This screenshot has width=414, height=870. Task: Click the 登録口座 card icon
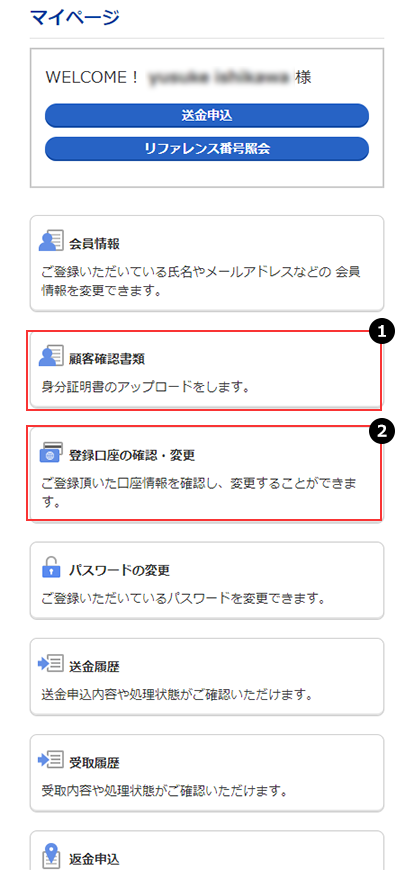(x=52, y=453)
